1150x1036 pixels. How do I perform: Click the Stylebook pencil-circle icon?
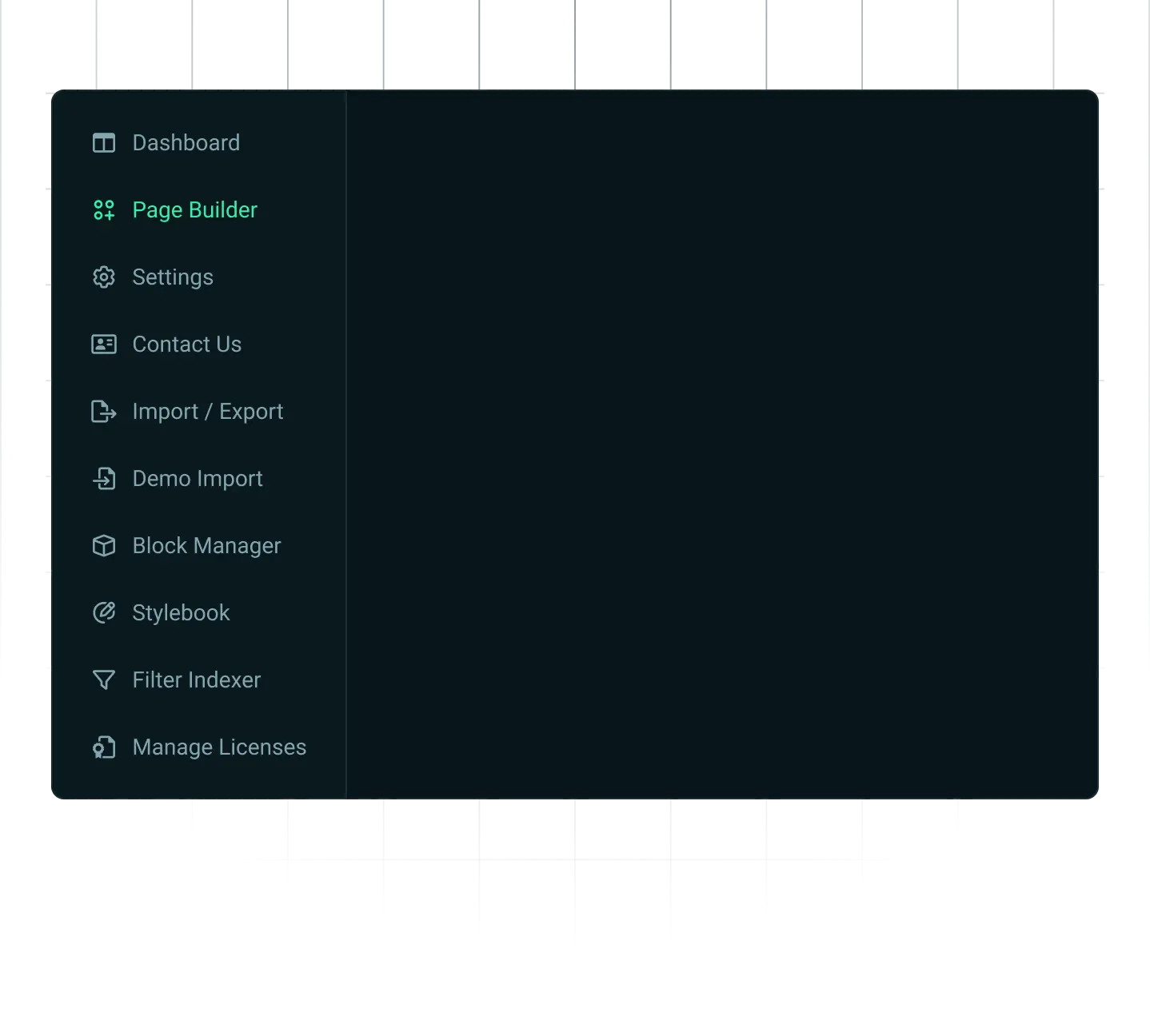click(104, 613)
